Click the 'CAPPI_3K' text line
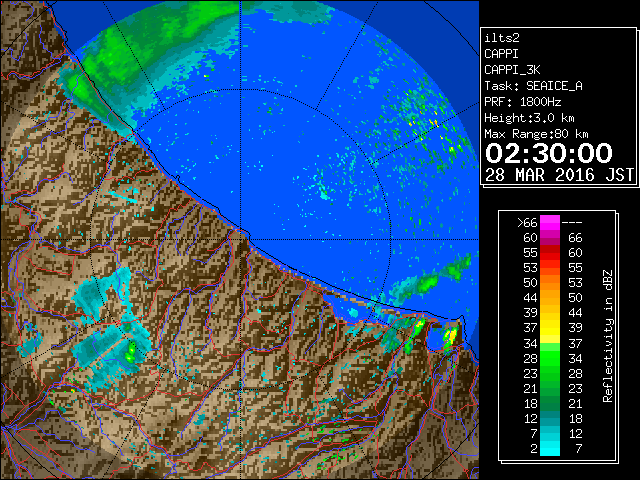This screenshot has width=640, height=480. [x=512, y=70]
